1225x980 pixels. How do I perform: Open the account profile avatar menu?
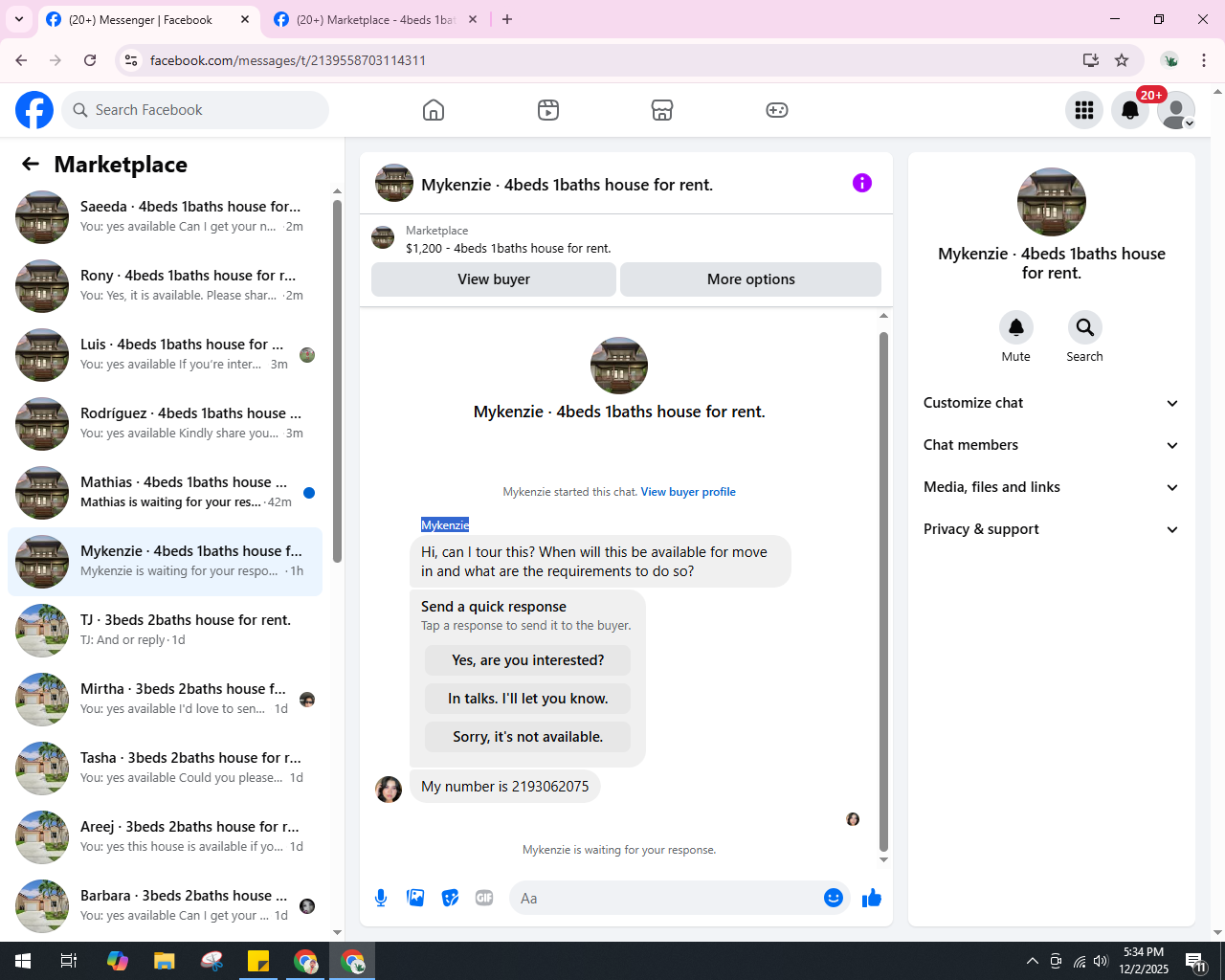click(1176, 110)
